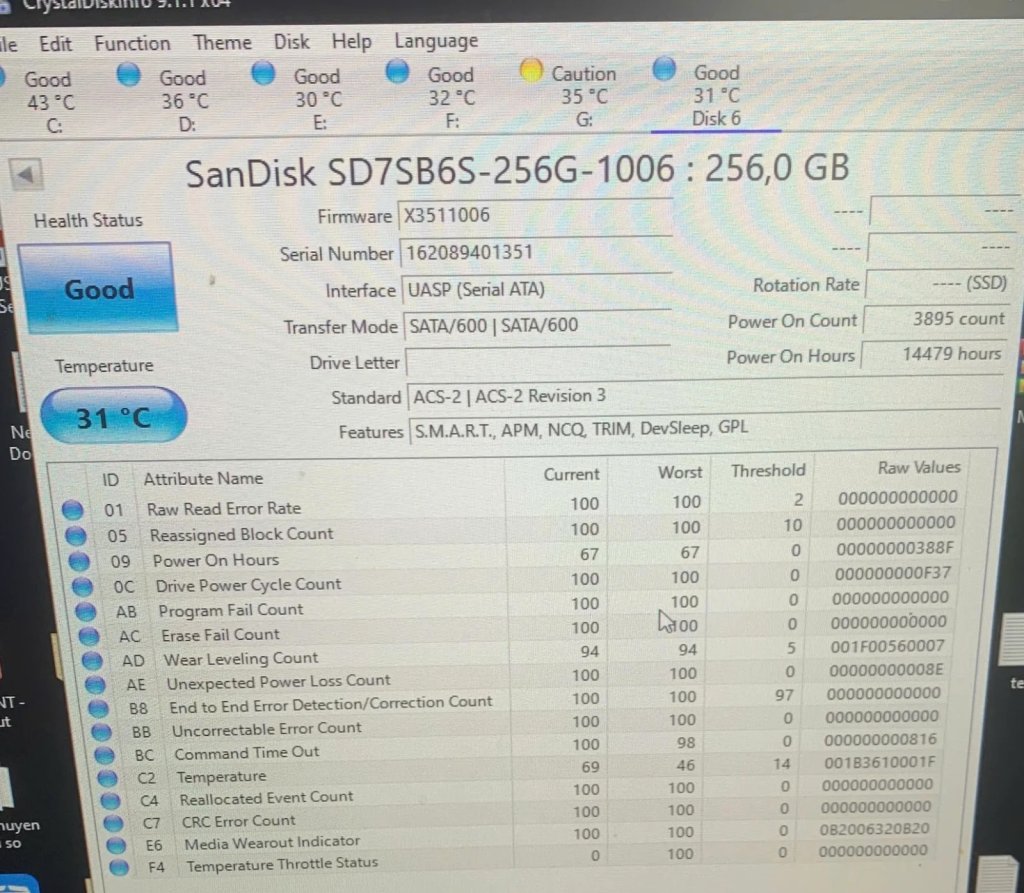This screenshot has width=1024, height=893.
Task: Click the blue status orb for Disk 6
Action: click(664, 68)
